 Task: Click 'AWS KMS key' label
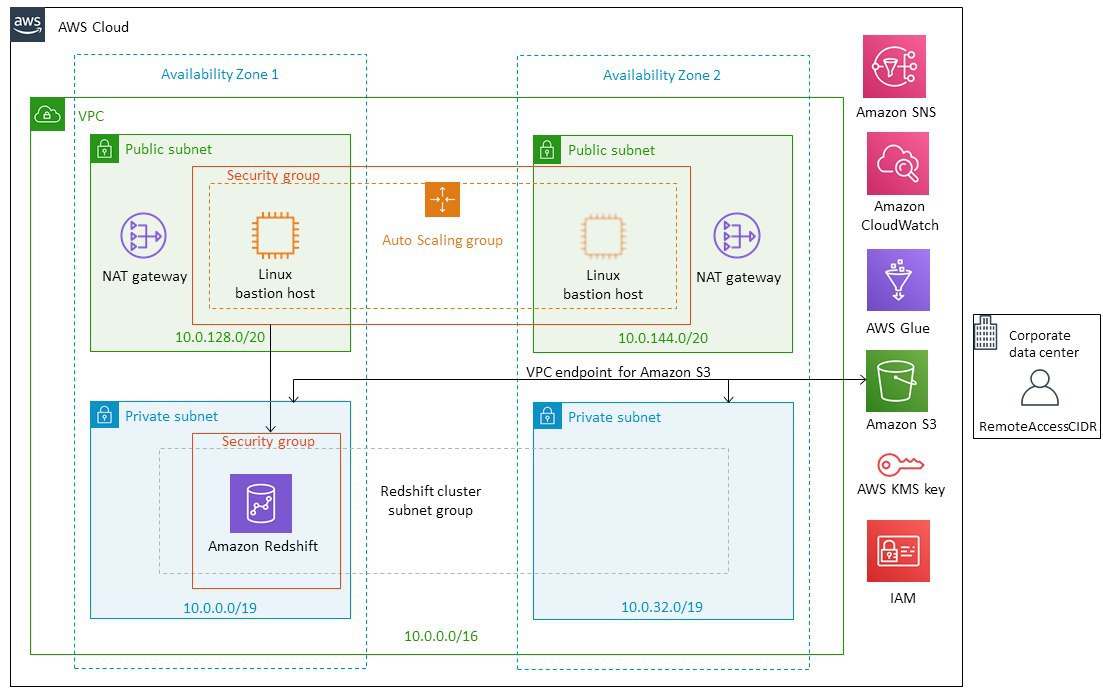pyautogui.click(x=901, y=489)
